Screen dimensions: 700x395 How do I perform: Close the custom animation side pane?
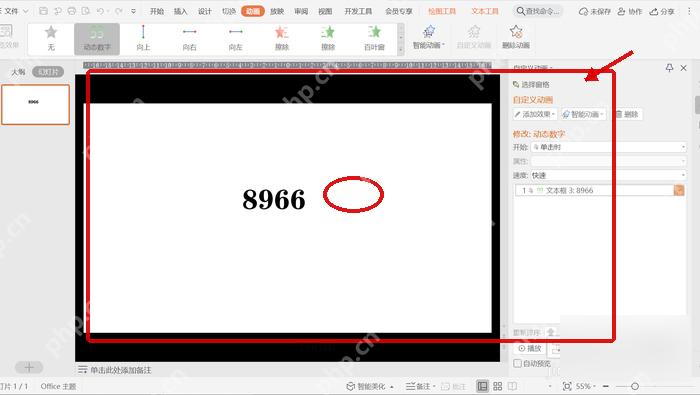(x=683, y=68)
